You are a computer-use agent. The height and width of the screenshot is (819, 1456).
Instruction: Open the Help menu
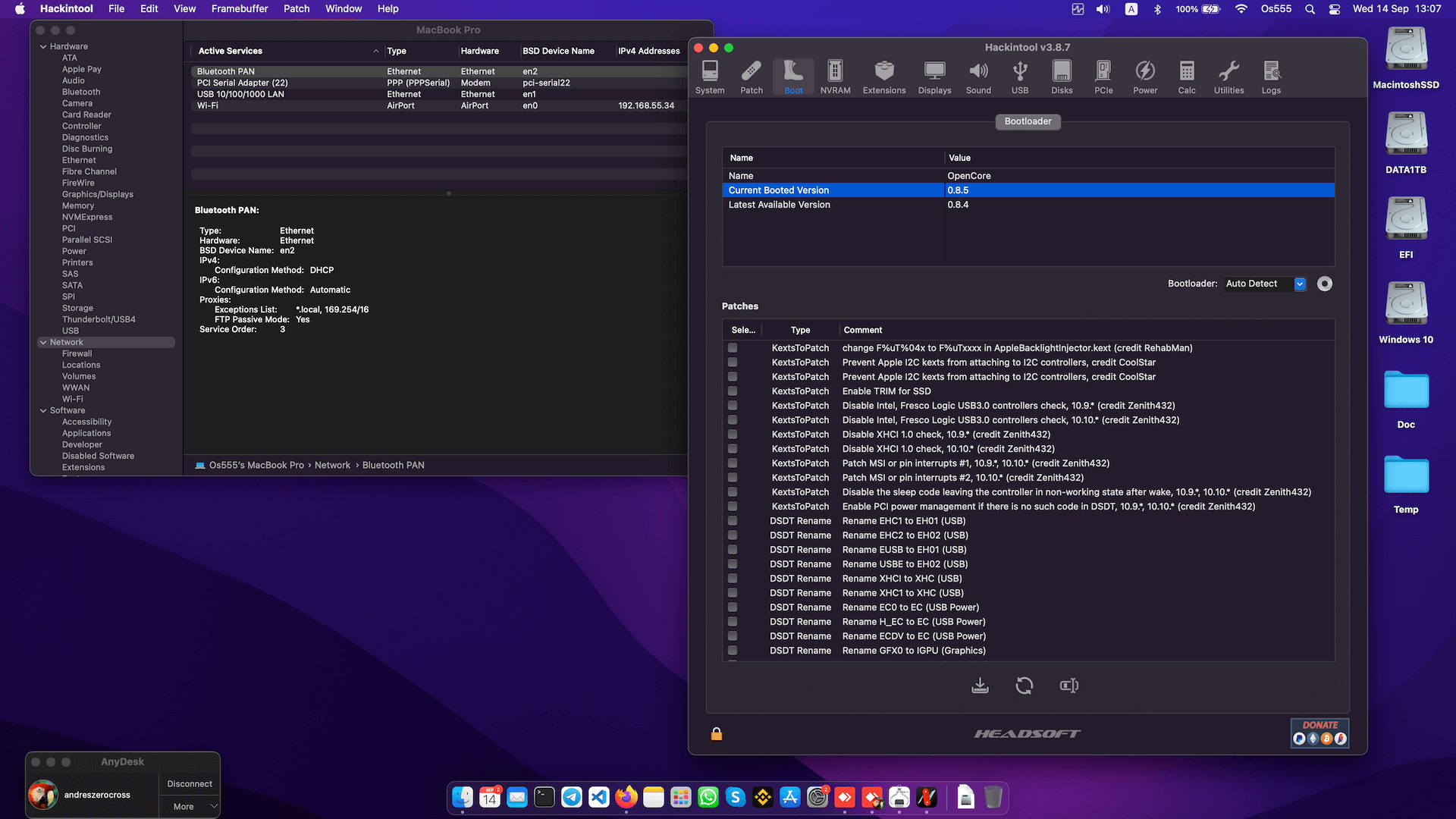point(388,9)
